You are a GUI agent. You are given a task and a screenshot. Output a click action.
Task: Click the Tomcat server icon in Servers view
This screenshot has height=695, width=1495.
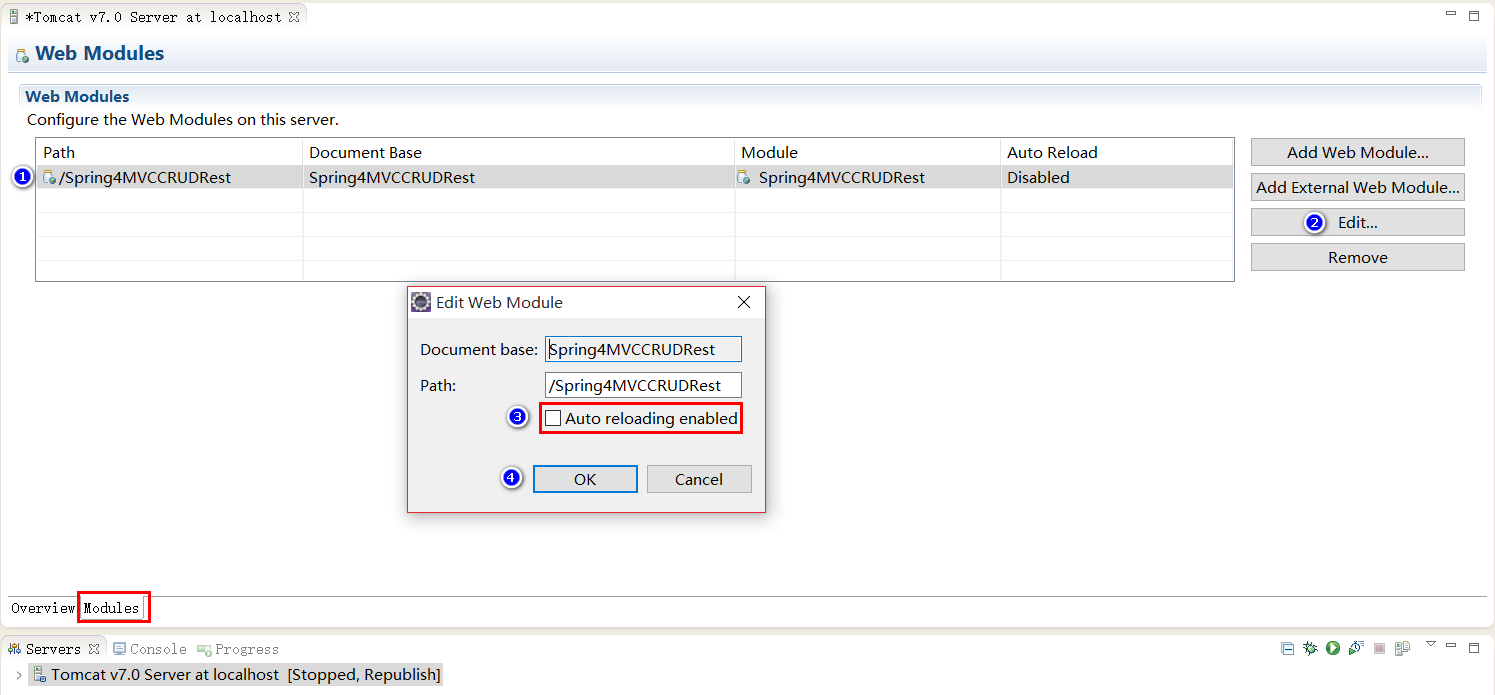(x=39, y=675)
